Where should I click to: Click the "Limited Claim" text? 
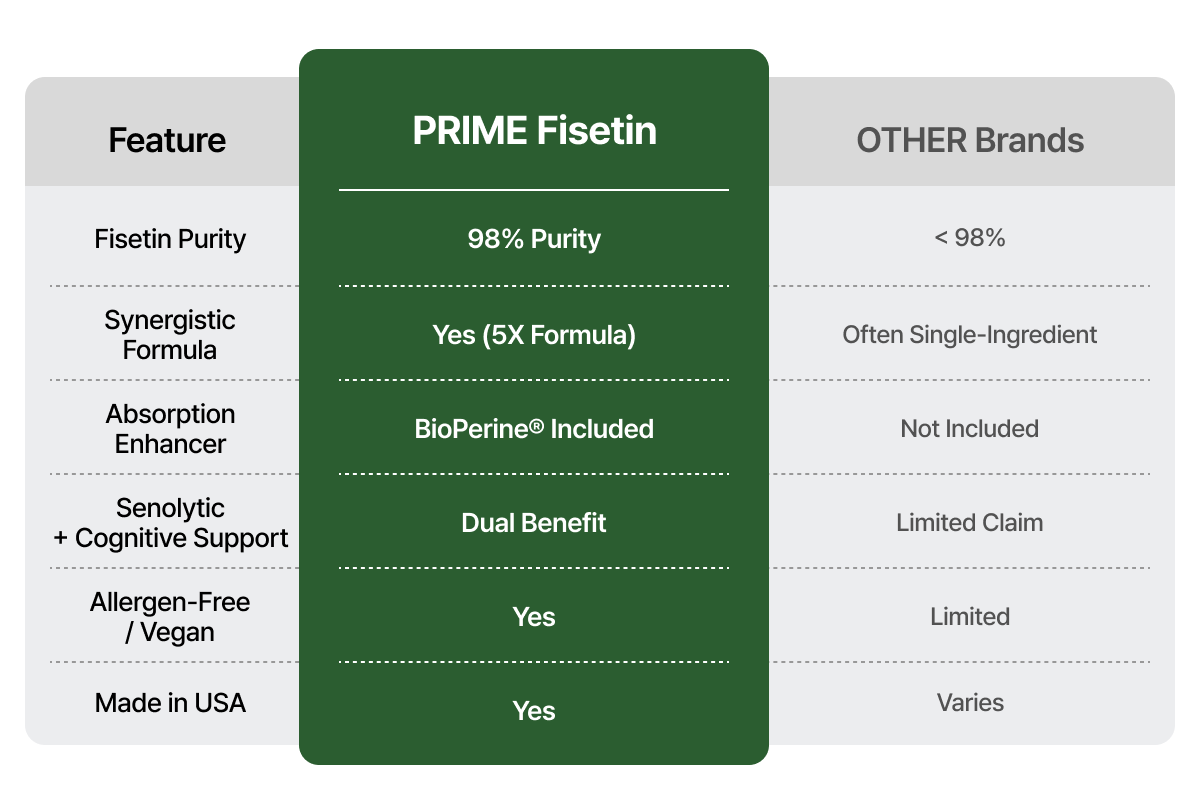coord(970,523)
